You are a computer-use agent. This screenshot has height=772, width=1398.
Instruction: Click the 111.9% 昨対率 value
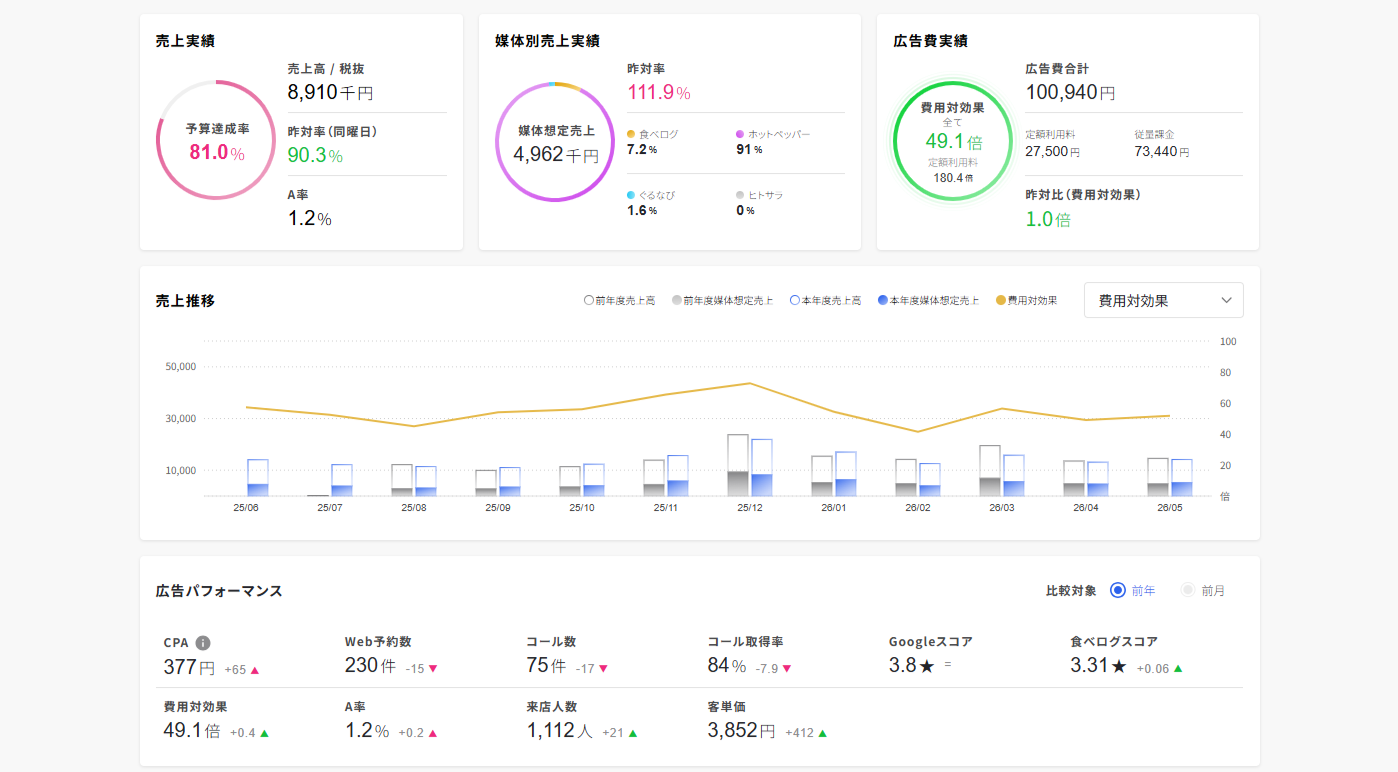659,93
